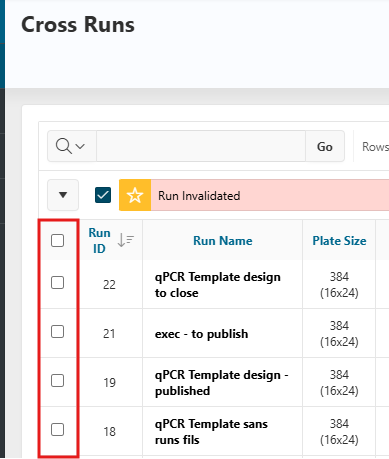Tick the select-all header checkbox

pyautogui.click(x=57, y=240)
